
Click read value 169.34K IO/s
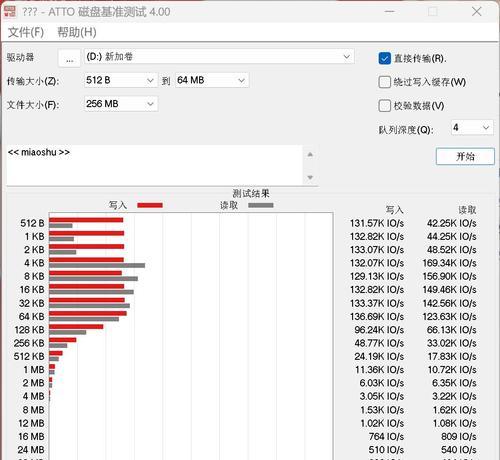449,263
